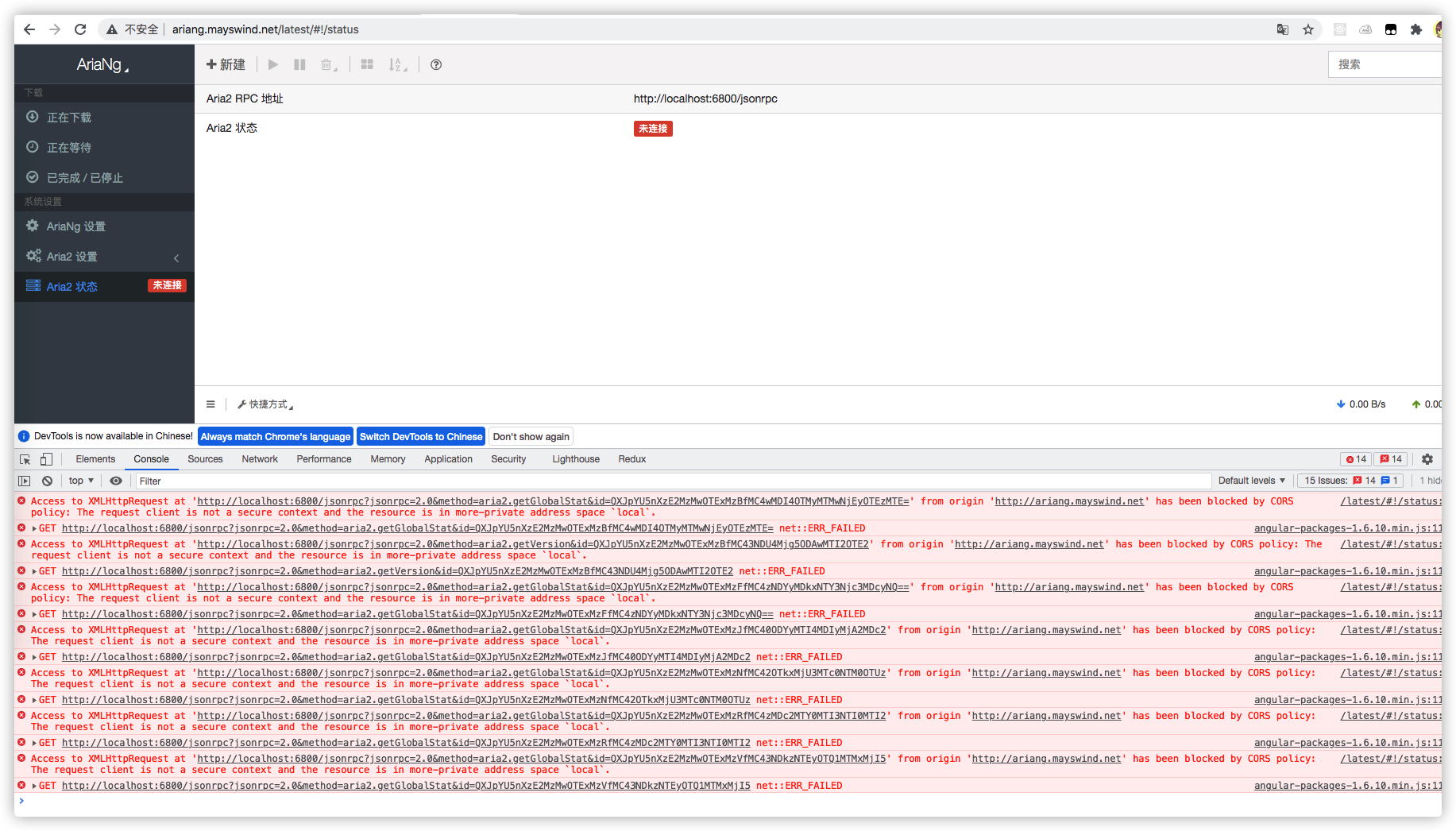The width and height of the screenshot is (1456, 831).
Task: Open the top context selector
Action: pyautogui.click(x=81, y=481)
